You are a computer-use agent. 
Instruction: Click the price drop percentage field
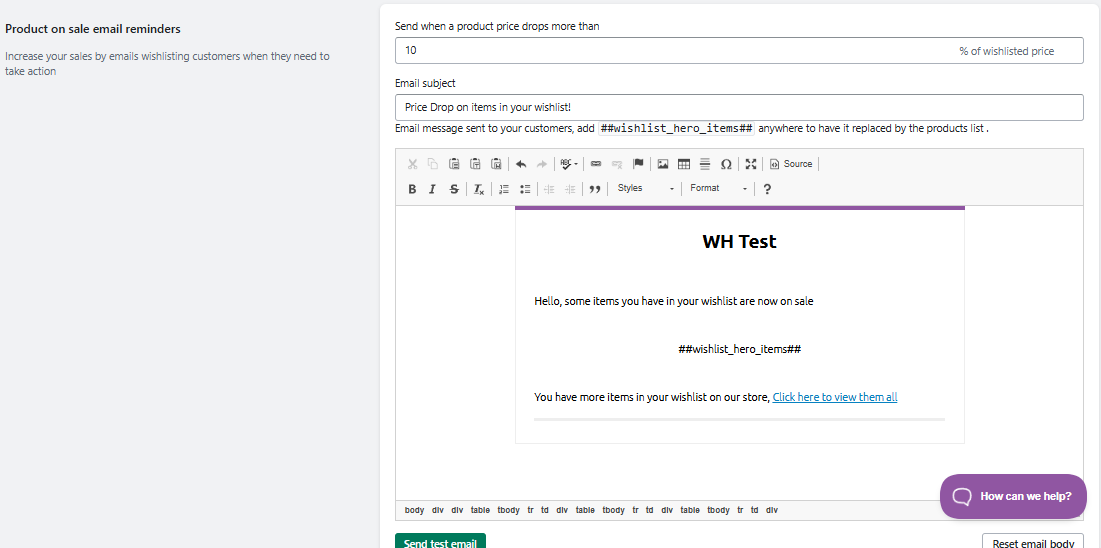(x=739, y=51)
